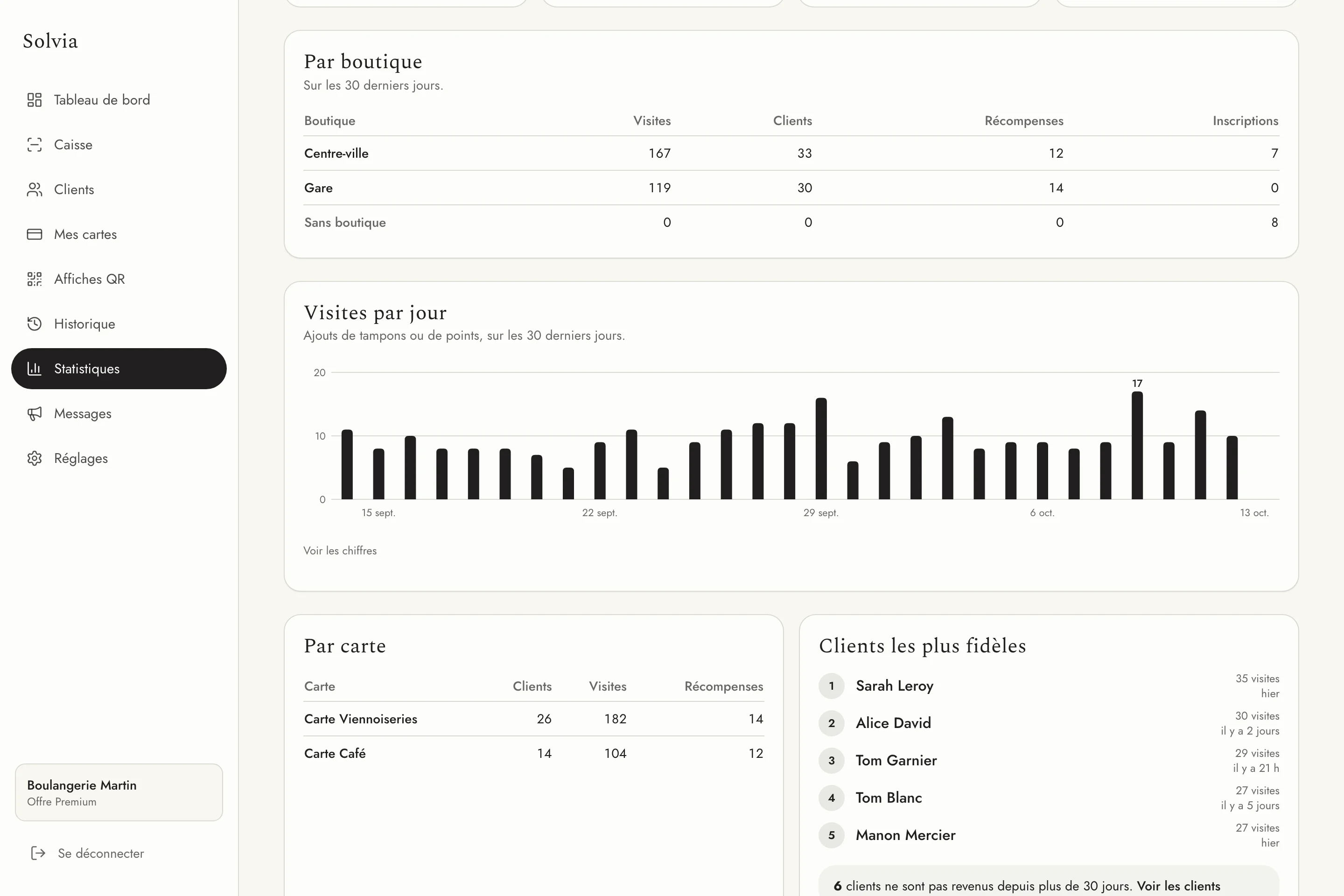This screenshot has width=1344, height=896.
Task: Click the Messages megaphone icon
Action: pyautogui.click(x=34, y=414)
